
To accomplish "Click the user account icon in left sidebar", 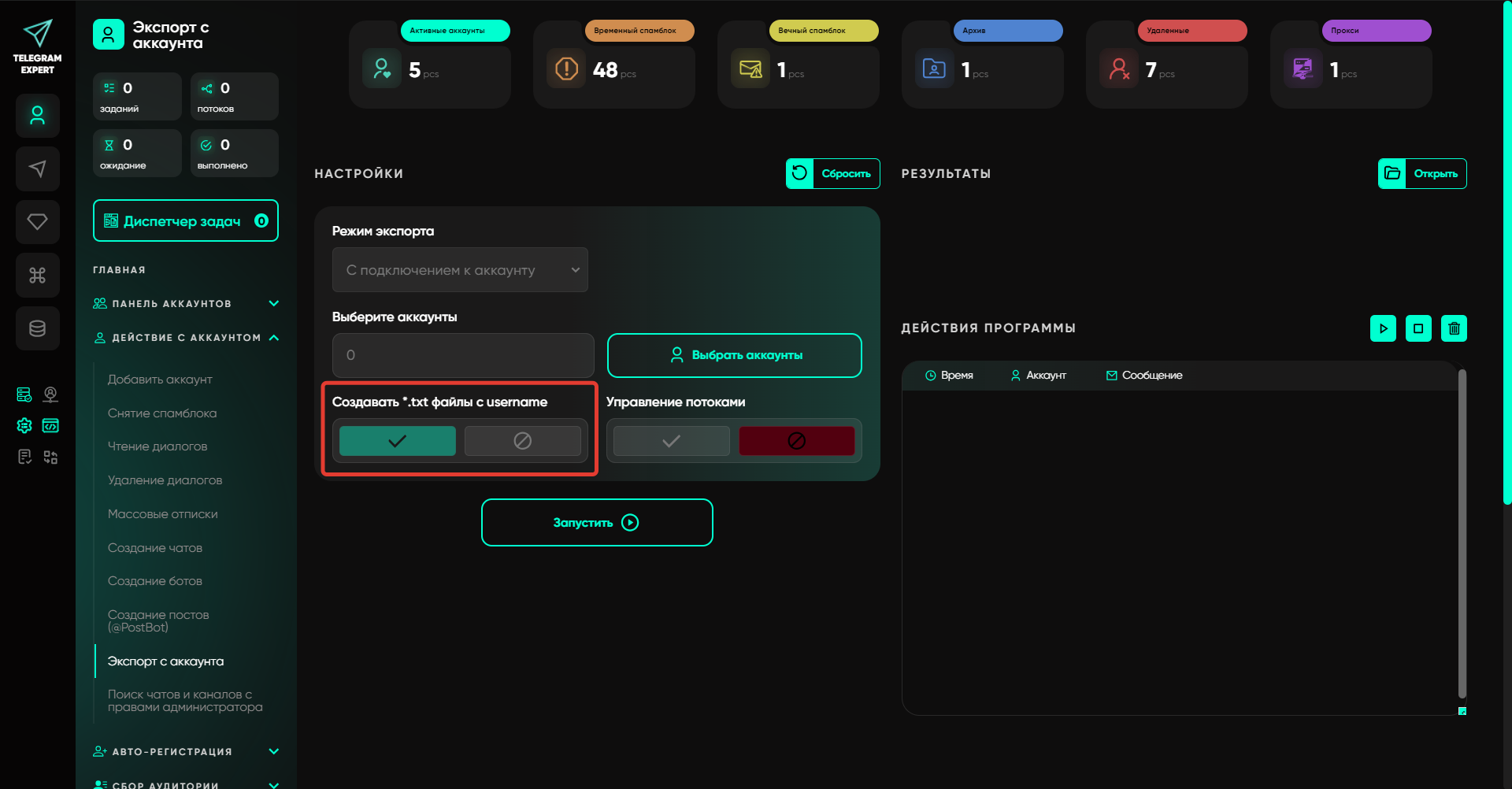I will pos(37,116).
